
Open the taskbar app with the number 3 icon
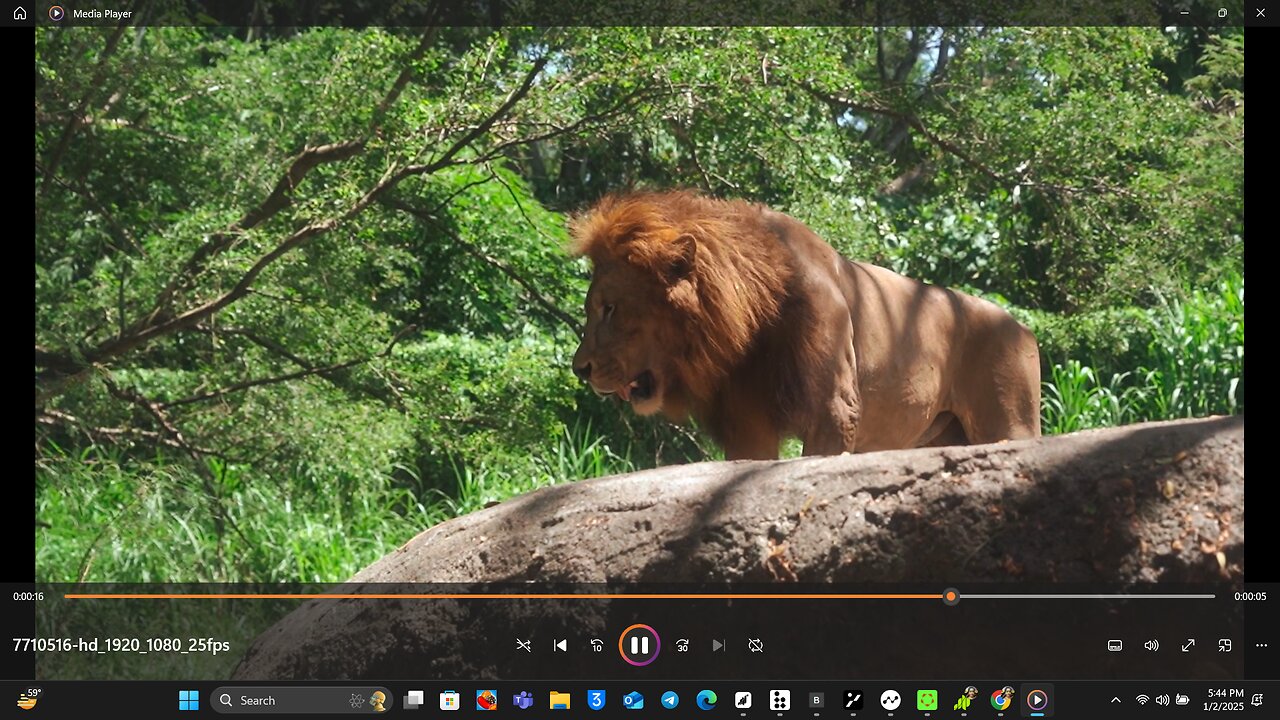(596, 700)
